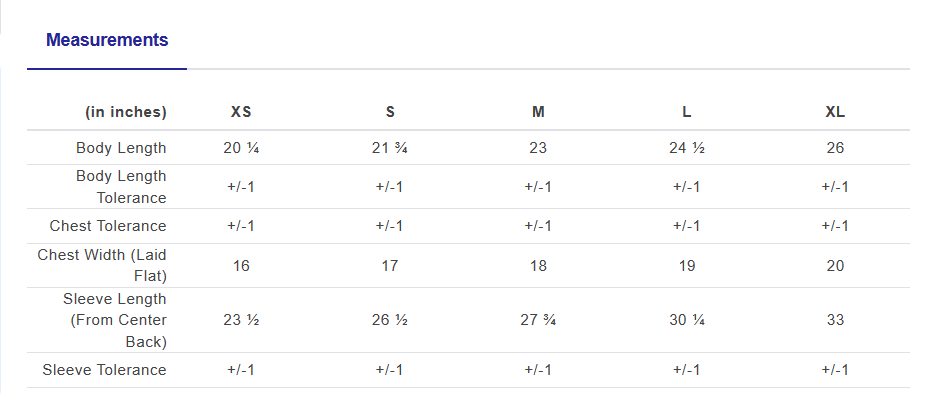Click the Sleeve Length (From Center Back) label

115,320
